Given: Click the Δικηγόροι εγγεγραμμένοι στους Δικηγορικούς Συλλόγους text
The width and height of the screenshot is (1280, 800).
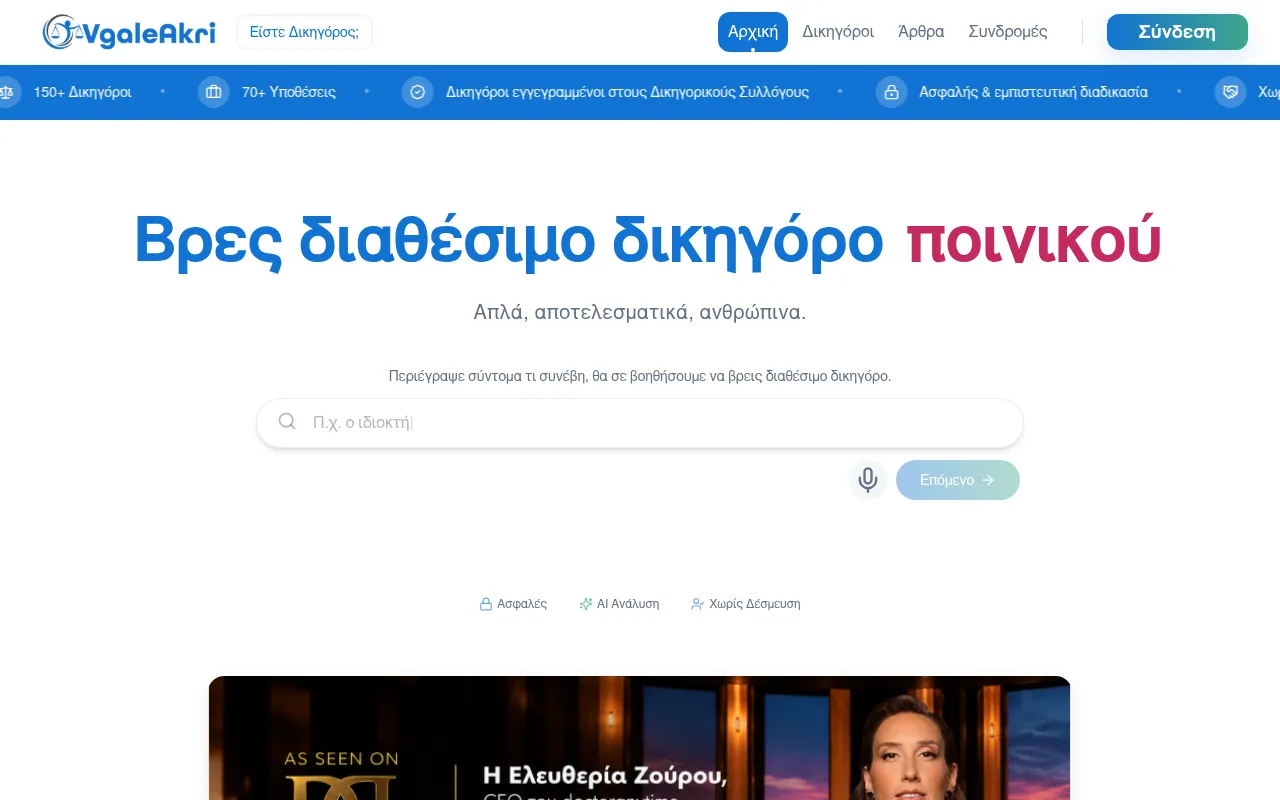Looking at the screenshot, I should (627, 92).
